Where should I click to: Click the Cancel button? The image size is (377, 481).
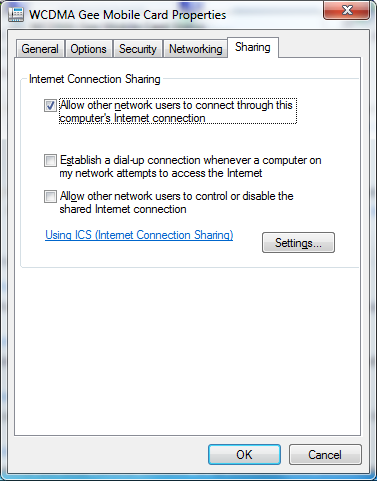(325, 455)
